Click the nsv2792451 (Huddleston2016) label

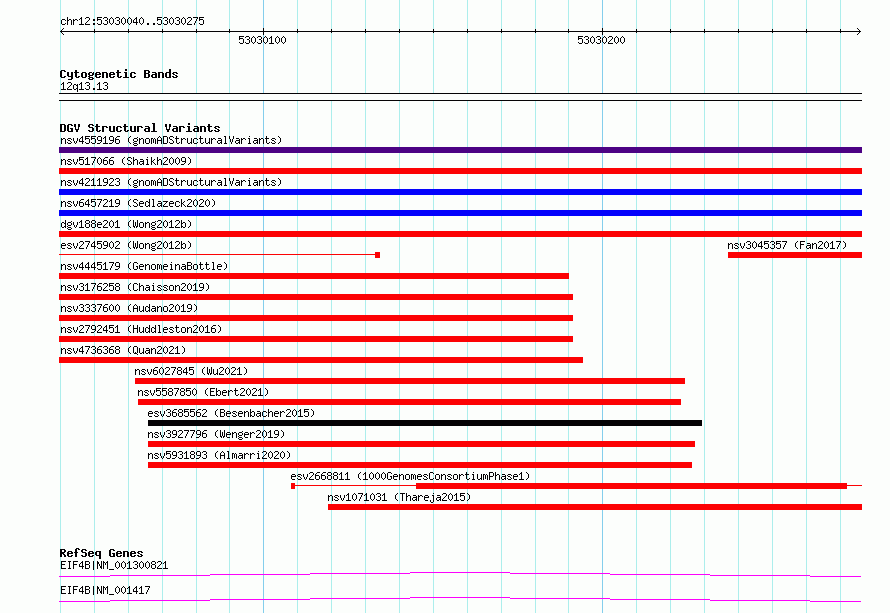(141, 329)
